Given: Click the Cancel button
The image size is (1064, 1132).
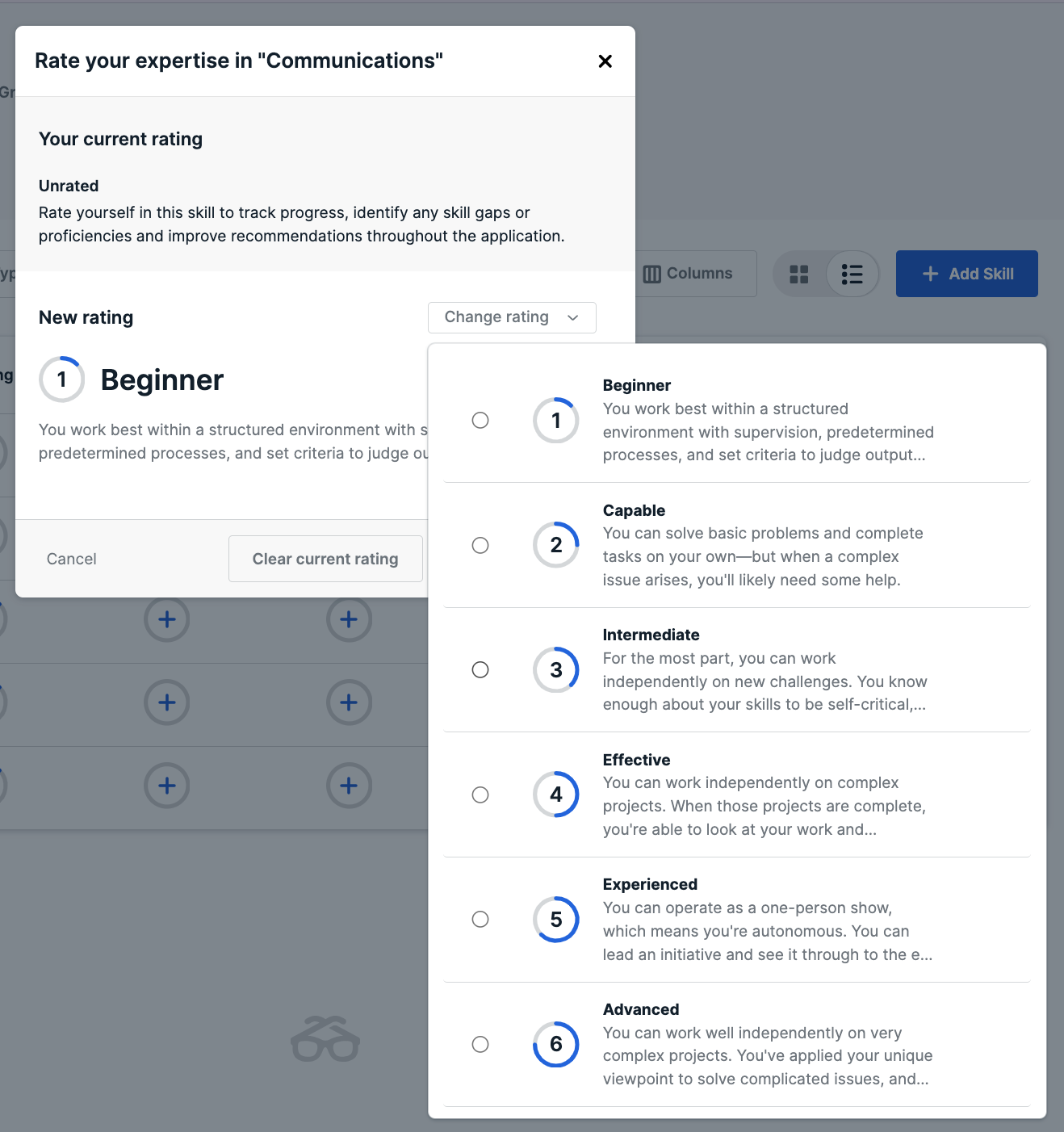Looking at the screenshot, I should pyautogui.click(x=72, y=559).
